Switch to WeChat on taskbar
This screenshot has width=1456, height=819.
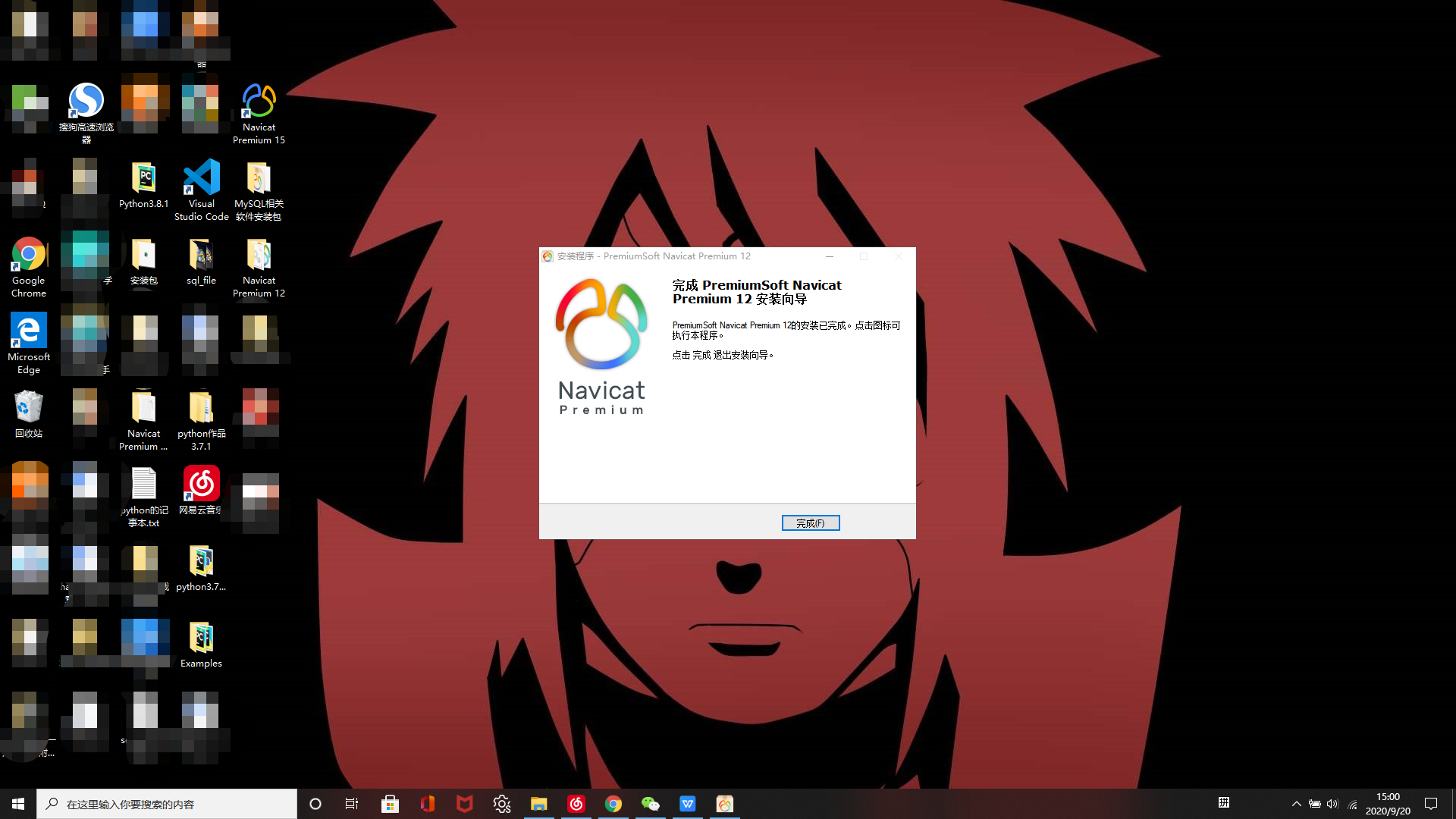[651, 804]
